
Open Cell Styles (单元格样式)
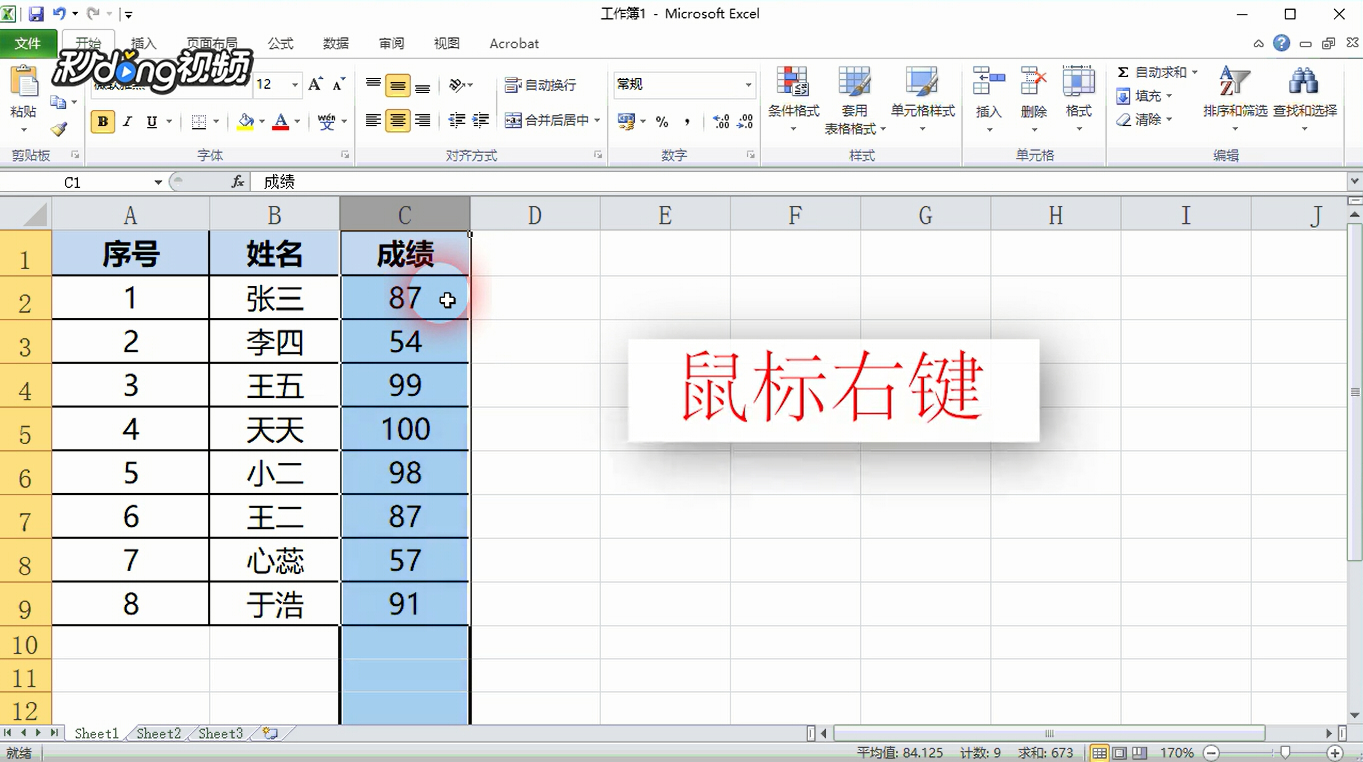[x=923, y=101]
